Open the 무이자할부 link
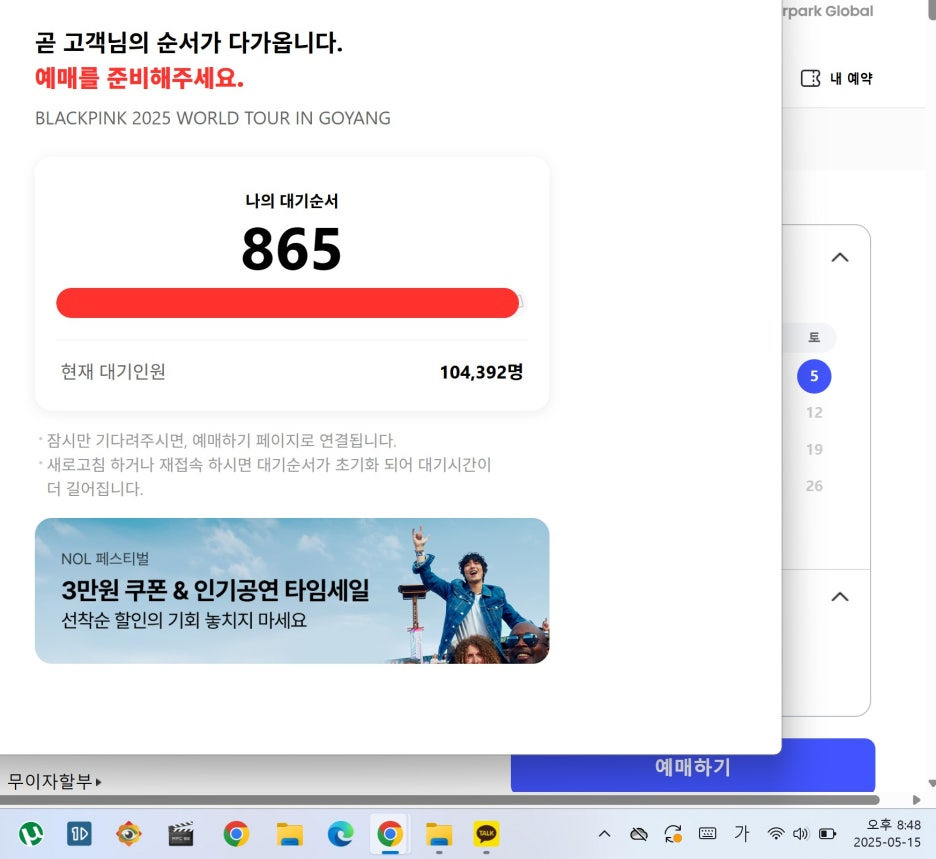This screenshot has width=936, height=859. click(x=54, y=781)
